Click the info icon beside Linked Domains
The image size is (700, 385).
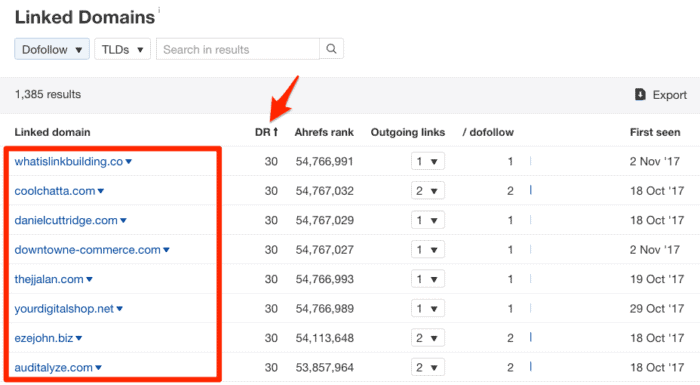(159, 9)
